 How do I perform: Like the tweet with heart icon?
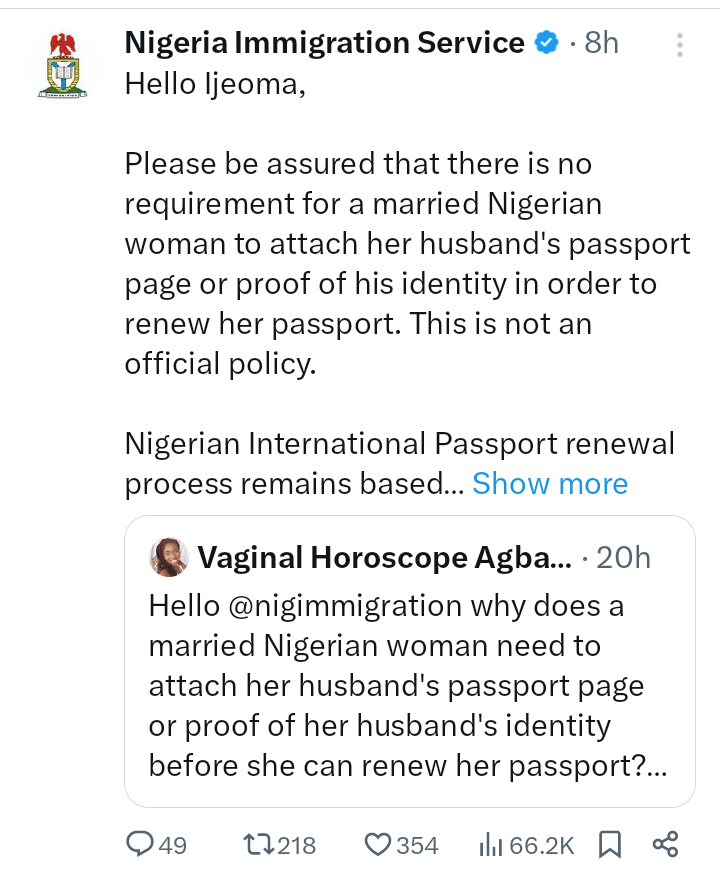(x=377, y=845)
